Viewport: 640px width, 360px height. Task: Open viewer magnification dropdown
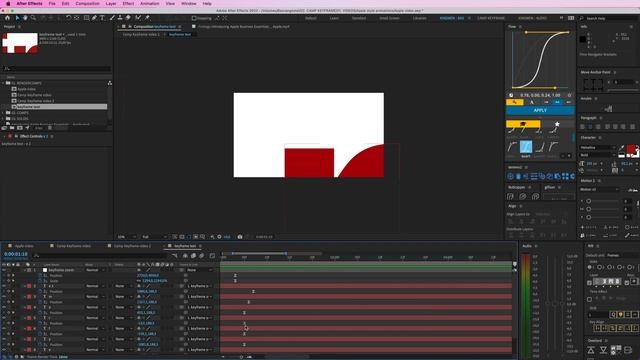pyautogui.click(x=127, y=237)
